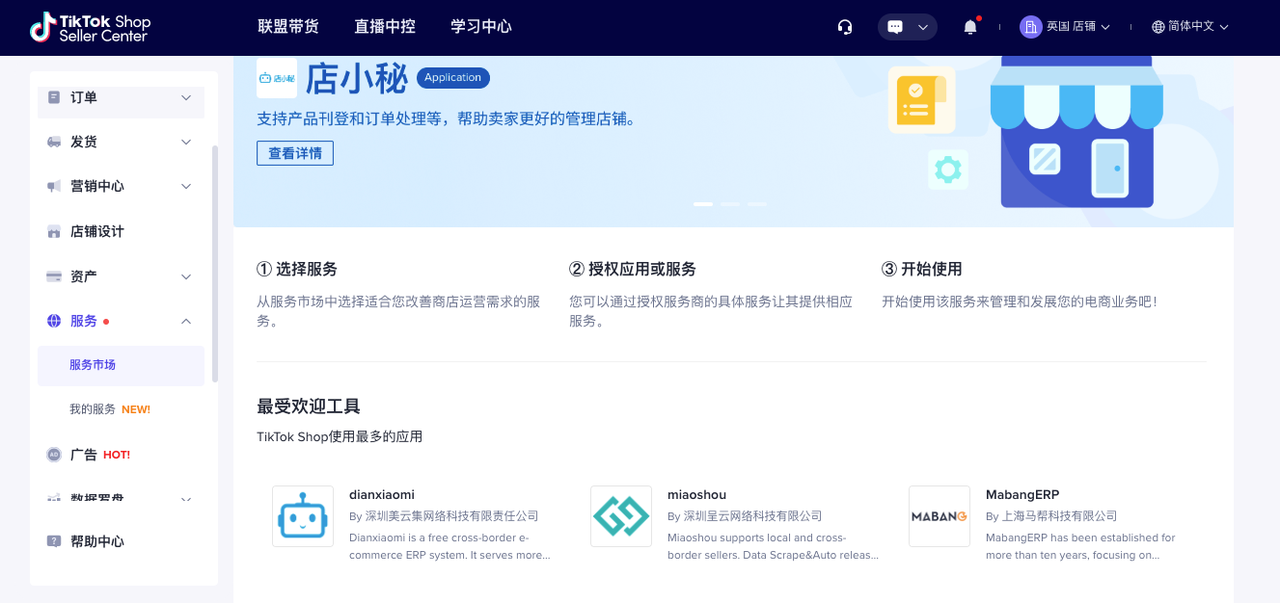This screenshot has height=603, width=1280.
Task: Click the TikTok Shop使用最多的应用 subtitle
Action: (x=340, y=437)
